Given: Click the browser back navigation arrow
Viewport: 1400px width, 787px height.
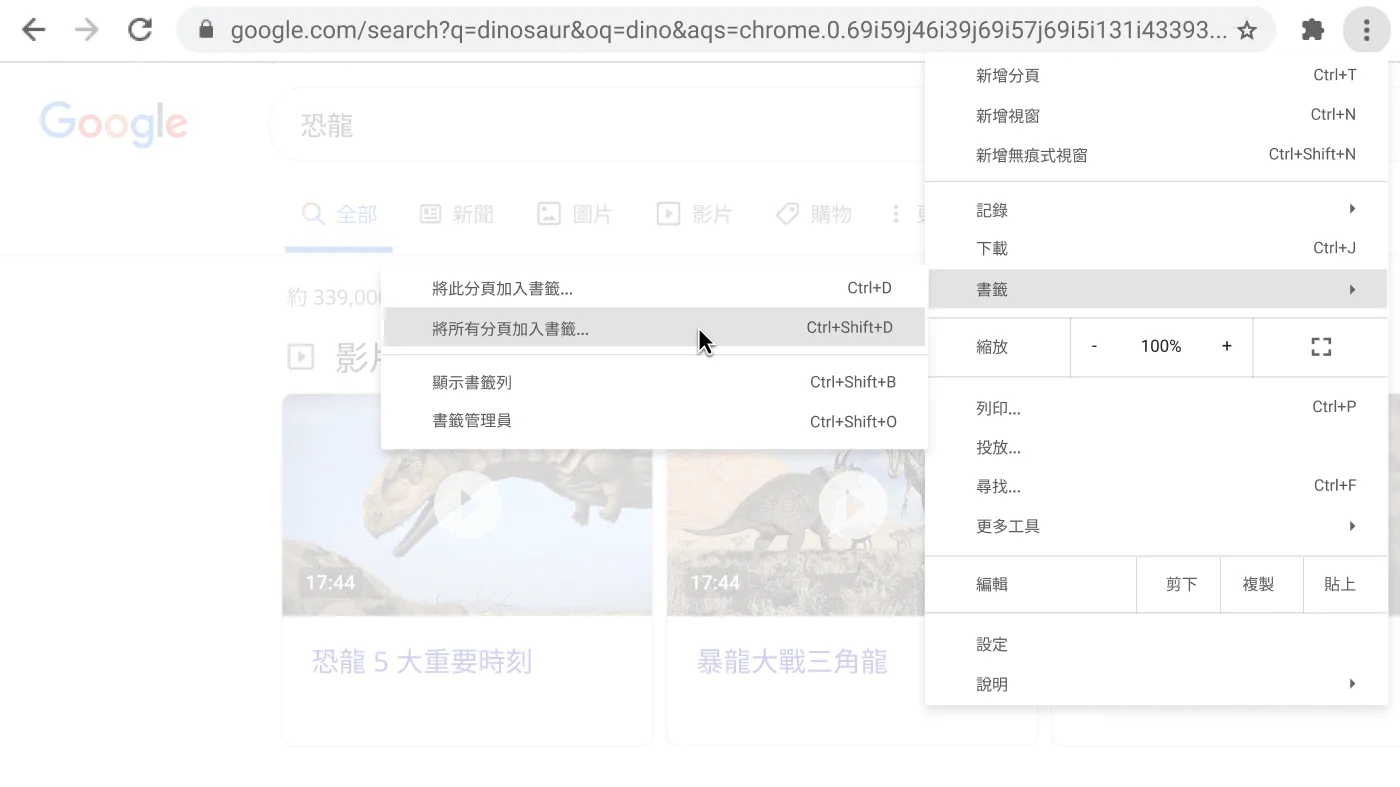Looking at the screenshot, I should point(33,29).
